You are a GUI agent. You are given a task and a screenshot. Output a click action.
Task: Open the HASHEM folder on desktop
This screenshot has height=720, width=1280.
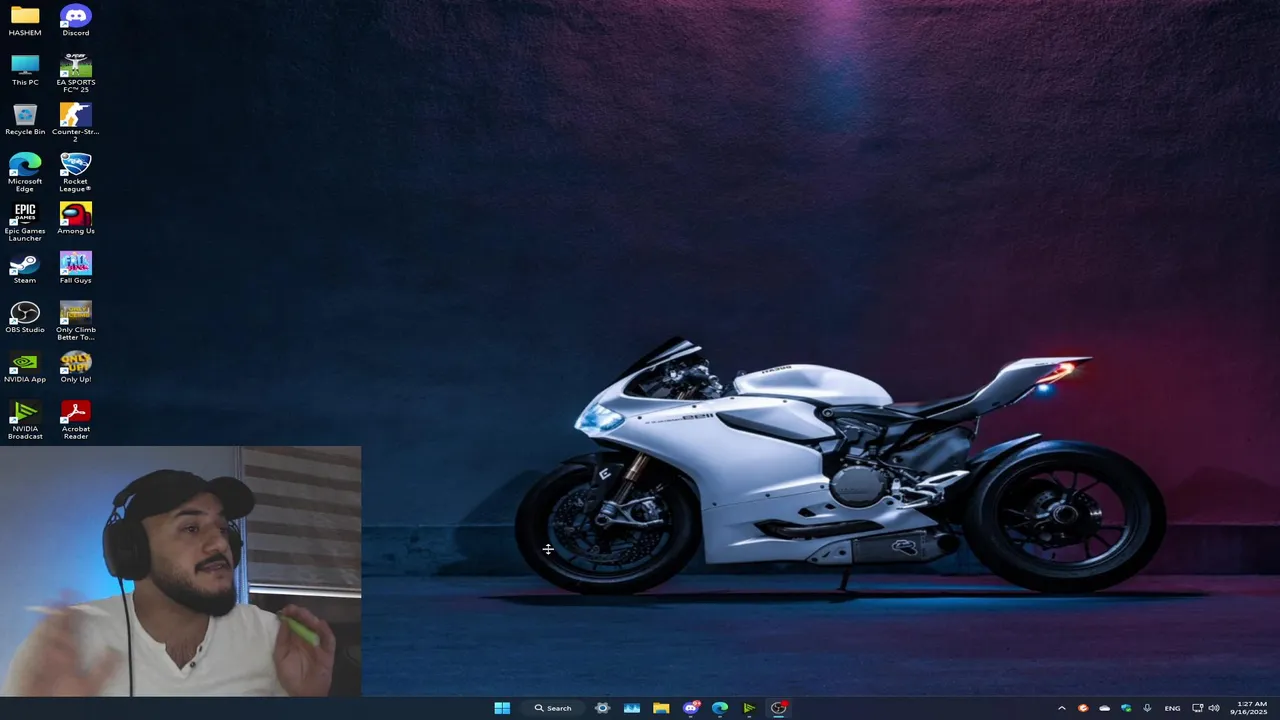tap(25, 20)
